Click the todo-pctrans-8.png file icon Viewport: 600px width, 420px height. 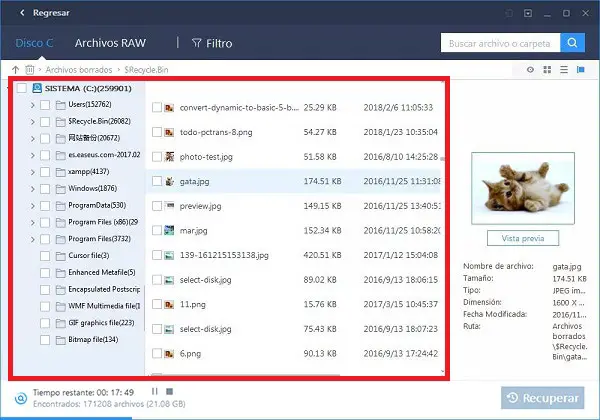coord(169,132)
